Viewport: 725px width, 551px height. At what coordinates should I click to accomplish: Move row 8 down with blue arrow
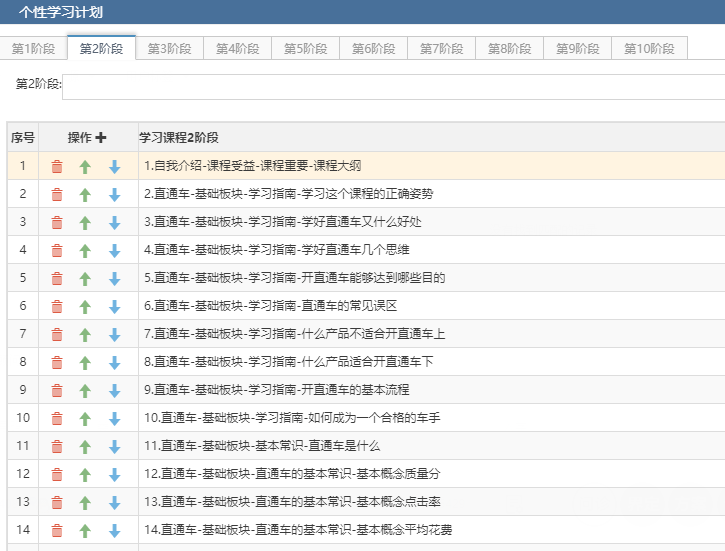pos(114,363)
